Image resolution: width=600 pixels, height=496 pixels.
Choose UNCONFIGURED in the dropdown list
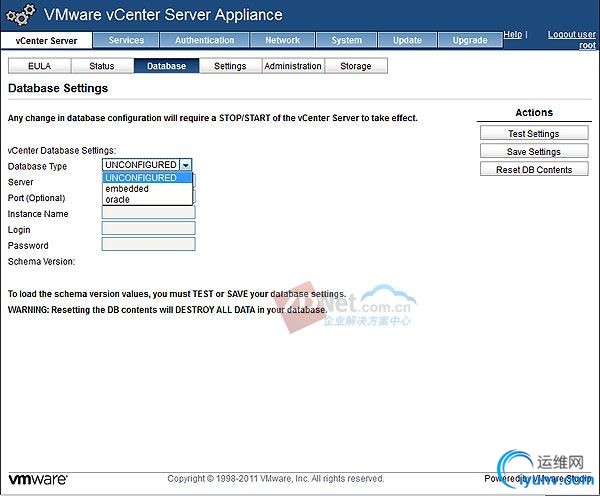click(x=147, y=178)
